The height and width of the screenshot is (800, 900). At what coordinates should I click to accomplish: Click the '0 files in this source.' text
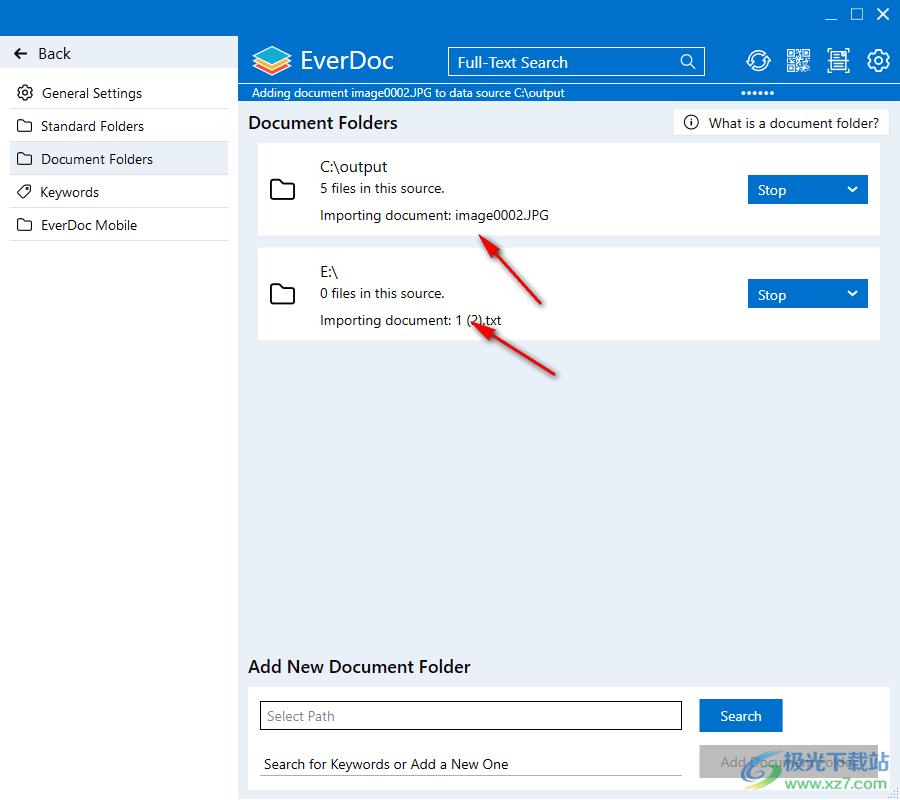pos(382,294)
